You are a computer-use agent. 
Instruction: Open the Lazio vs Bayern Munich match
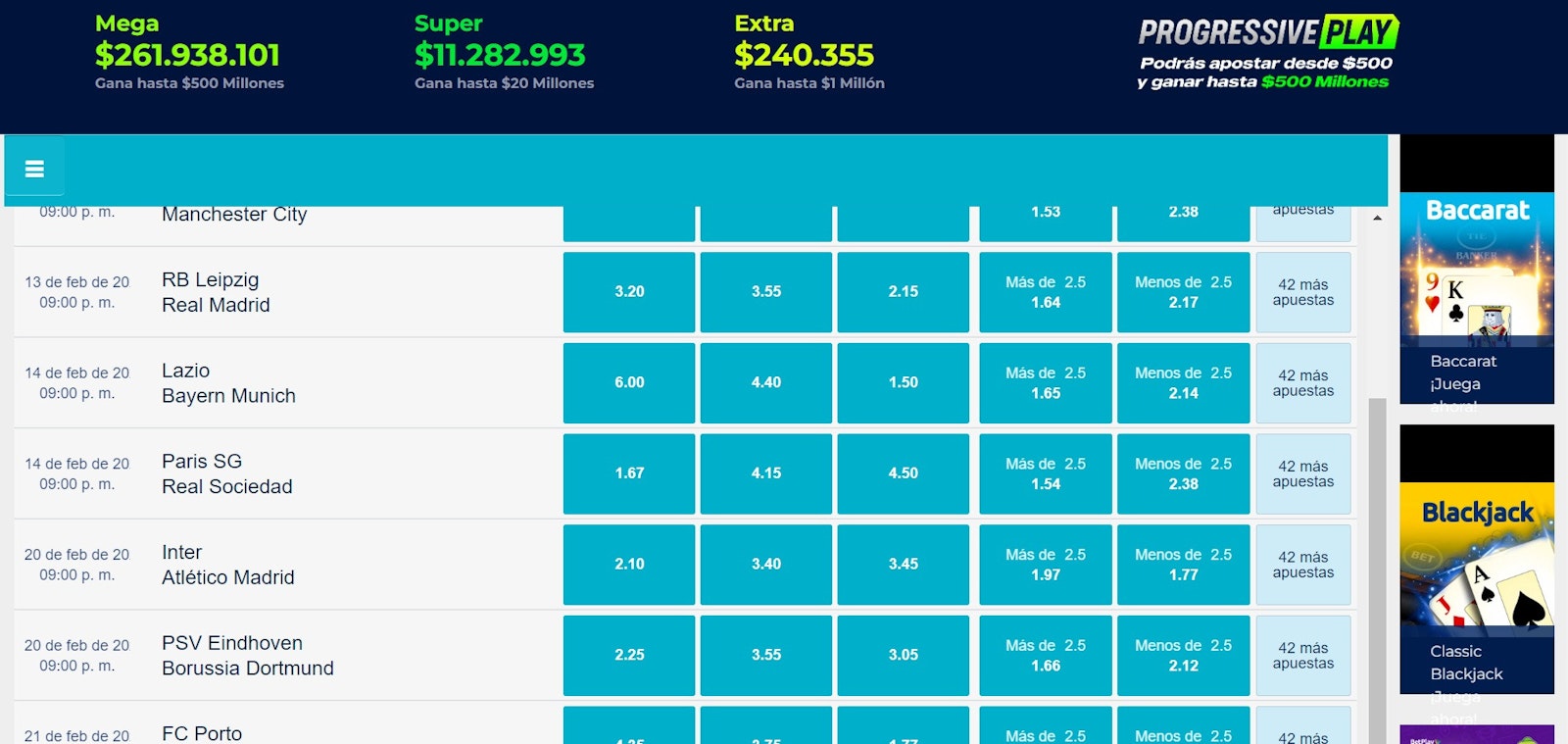point(228,383)
